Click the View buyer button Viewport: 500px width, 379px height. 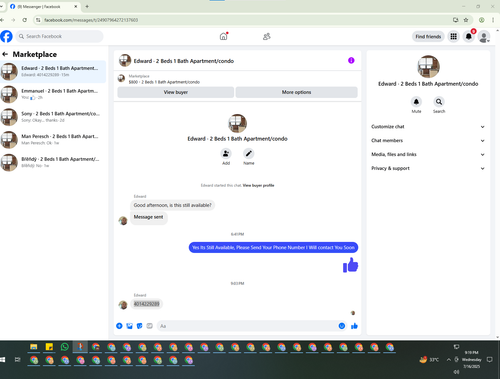pos(176,92)
